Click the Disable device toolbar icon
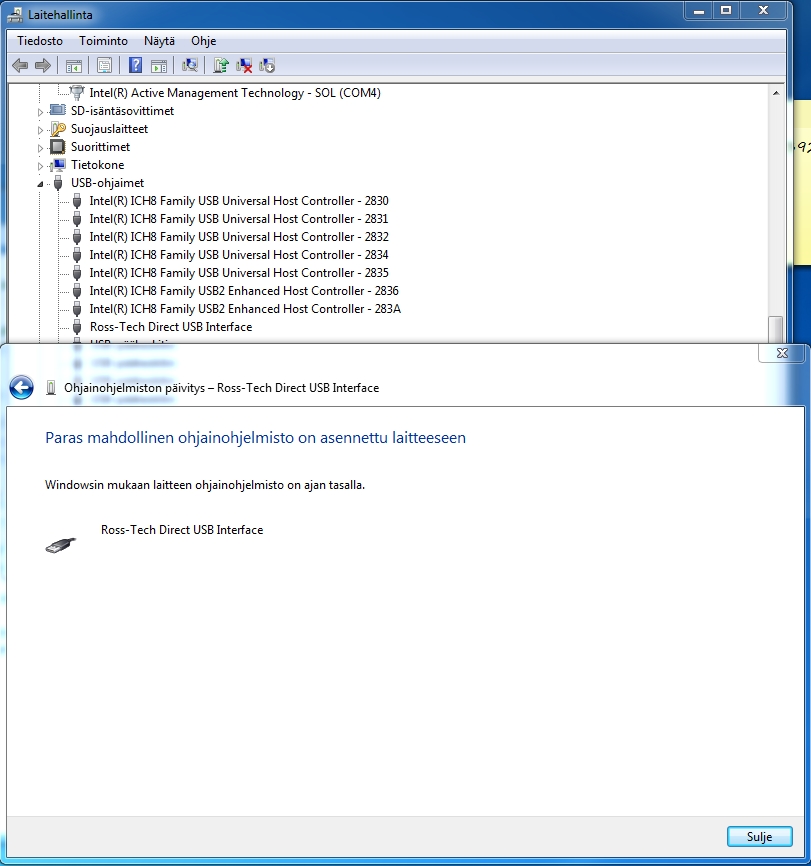Screen dimensions: 811x866 pos(267,66)
